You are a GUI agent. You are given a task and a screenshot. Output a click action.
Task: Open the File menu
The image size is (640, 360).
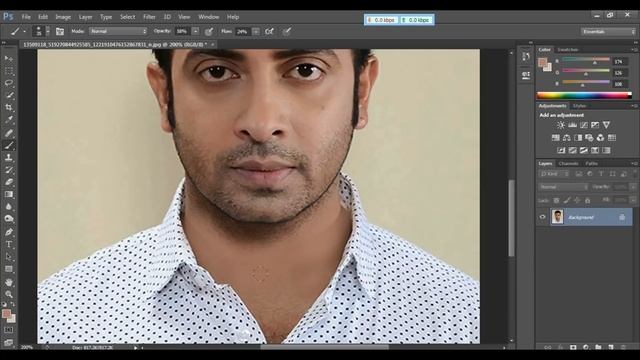(26, 17)
